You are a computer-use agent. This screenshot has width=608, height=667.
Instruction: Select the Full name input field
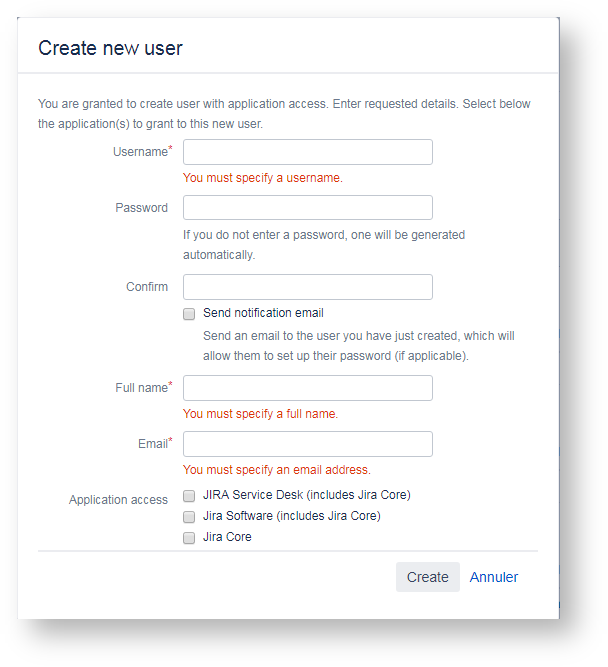tap(307, 388)
